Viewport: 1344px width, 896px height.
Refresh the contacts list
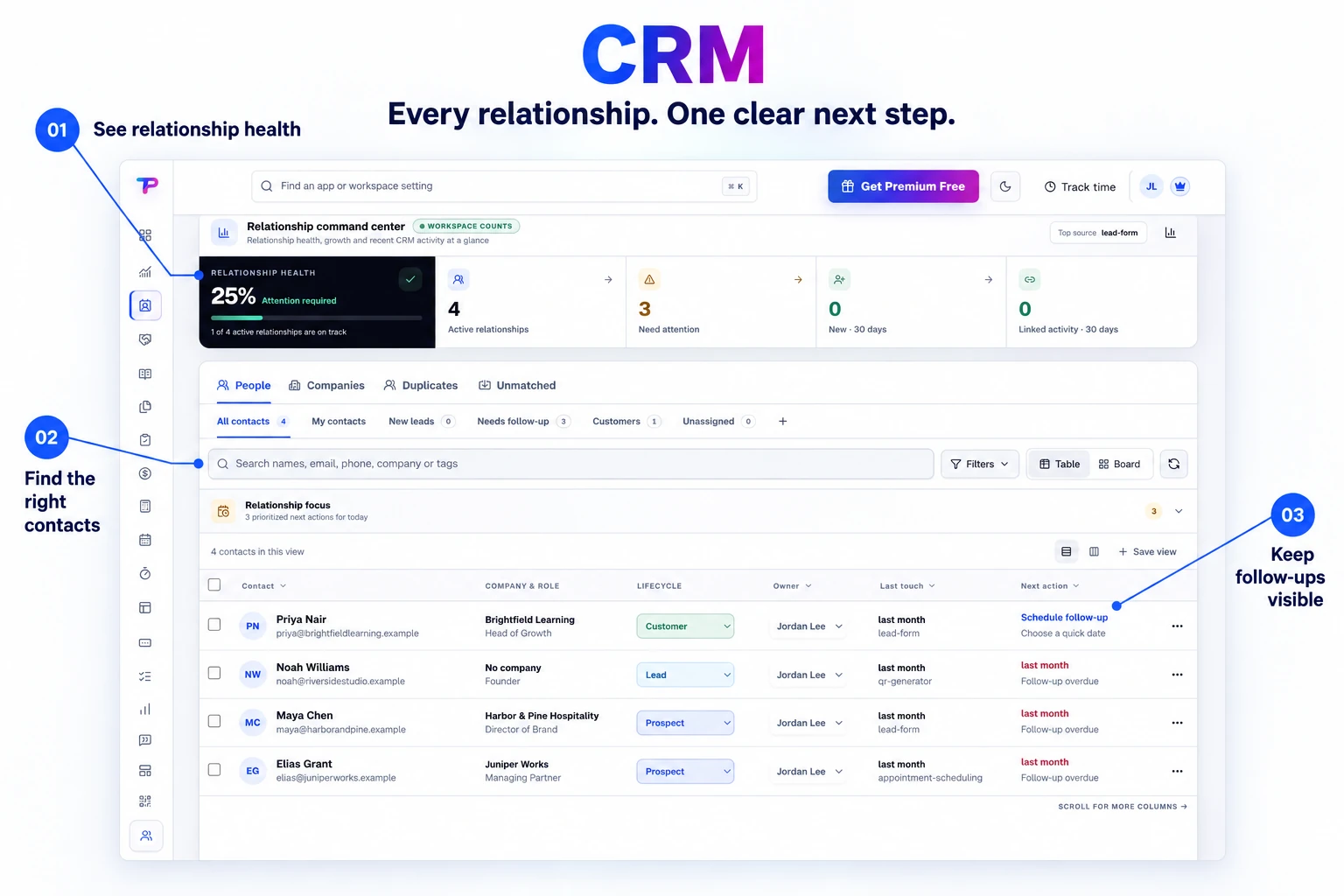(x=1173, y=464)
